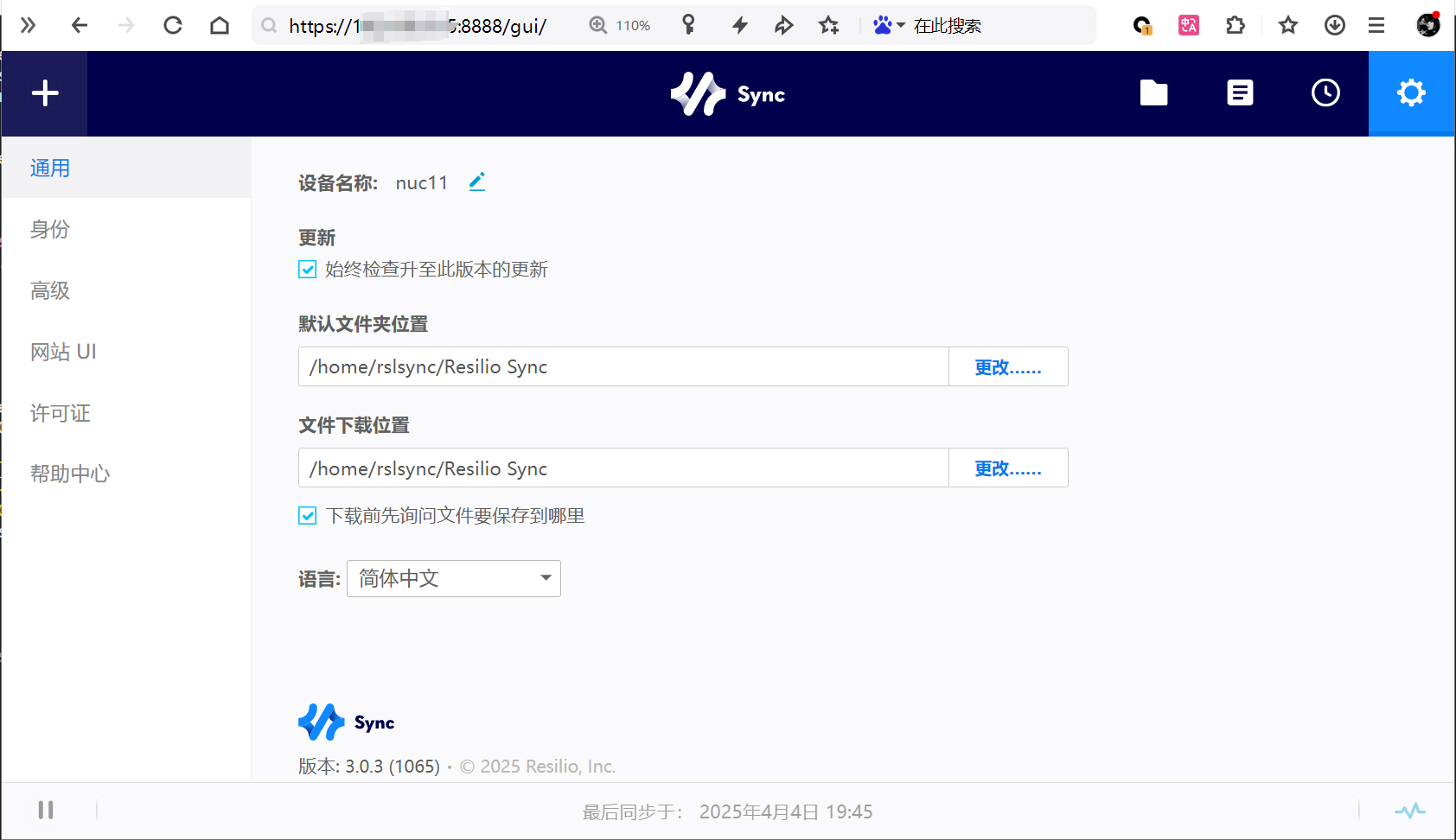Click the device name nuc11

[x=422, y=182]
